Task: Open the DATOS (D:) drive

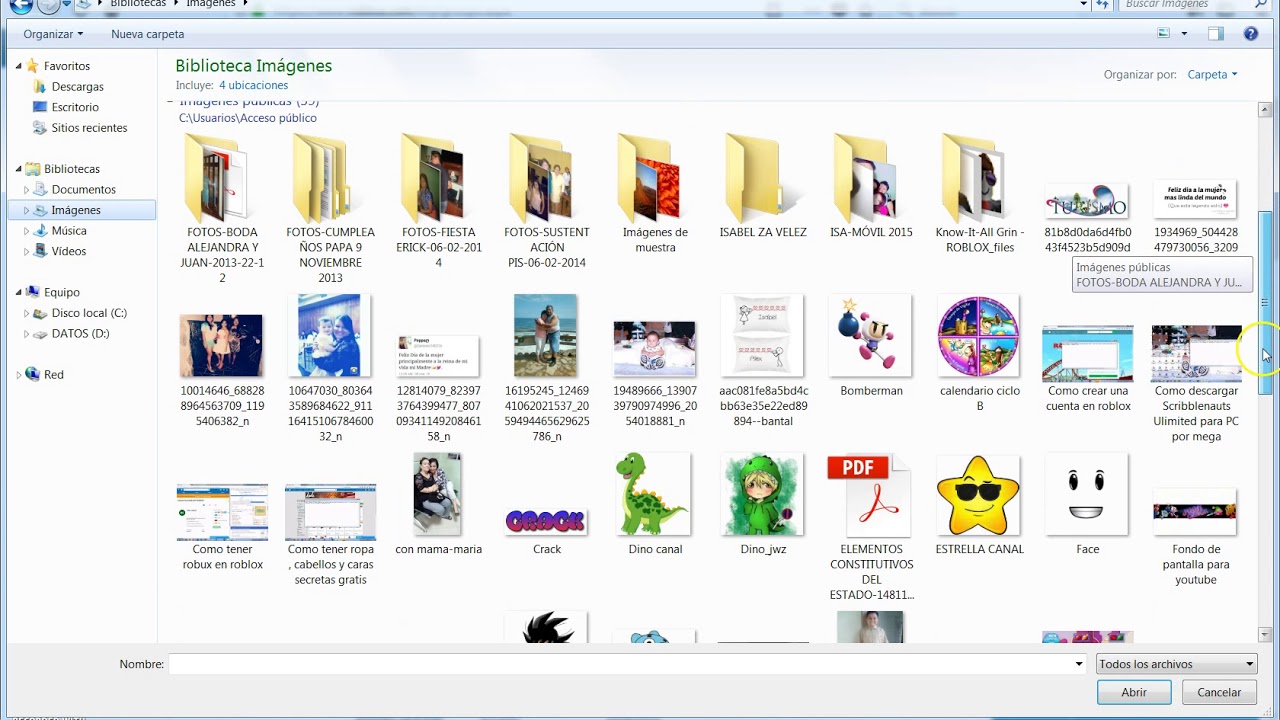Action: [x=80, y=334]
